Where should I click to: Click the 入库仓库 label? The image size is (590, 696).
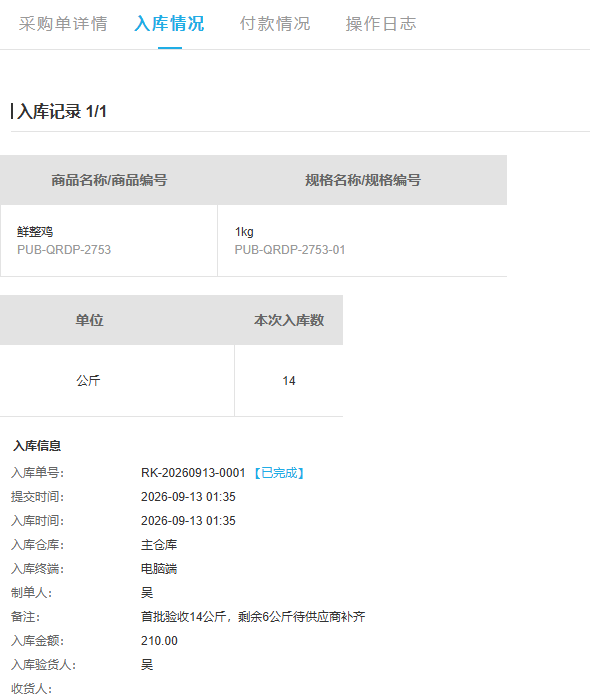(x=37, y=545)
